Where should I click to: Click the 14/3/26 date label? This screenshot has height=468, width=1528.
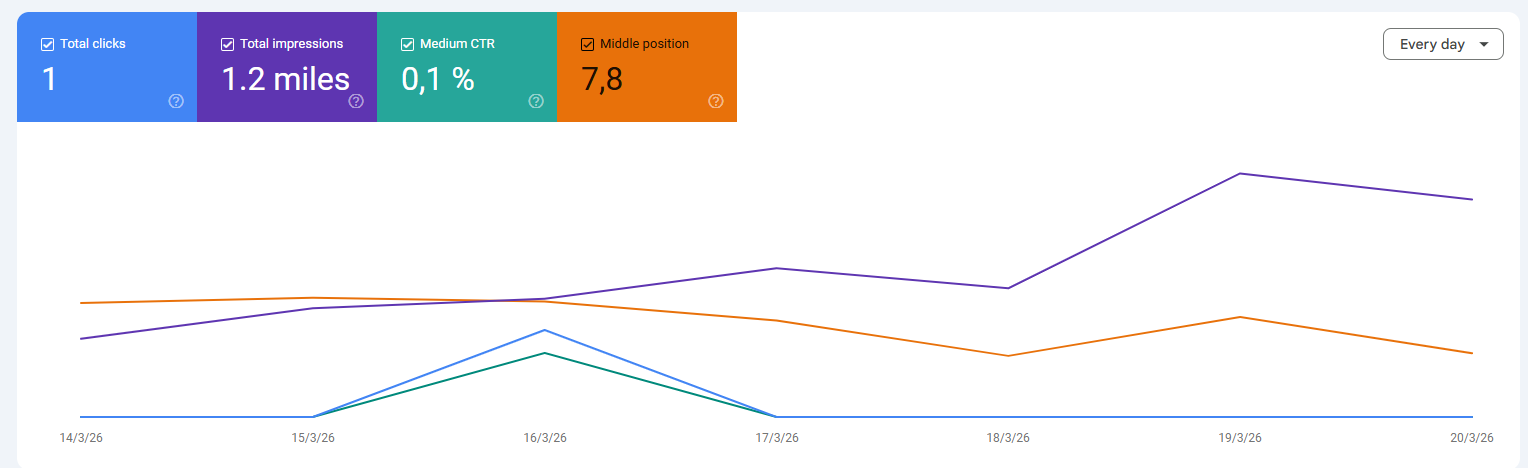[x=81, y=438]
